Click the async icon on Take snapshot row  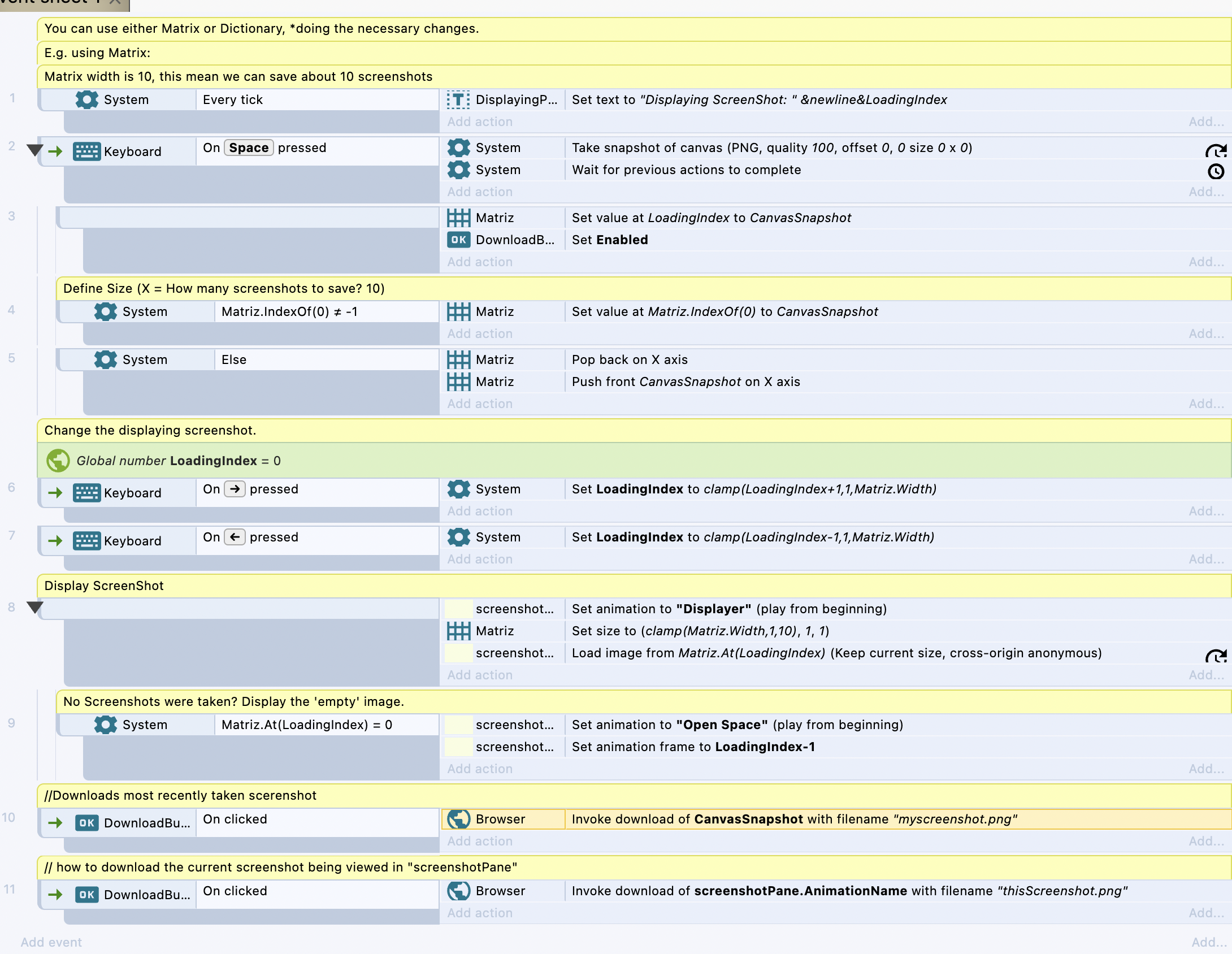(x=1216, y=150)
